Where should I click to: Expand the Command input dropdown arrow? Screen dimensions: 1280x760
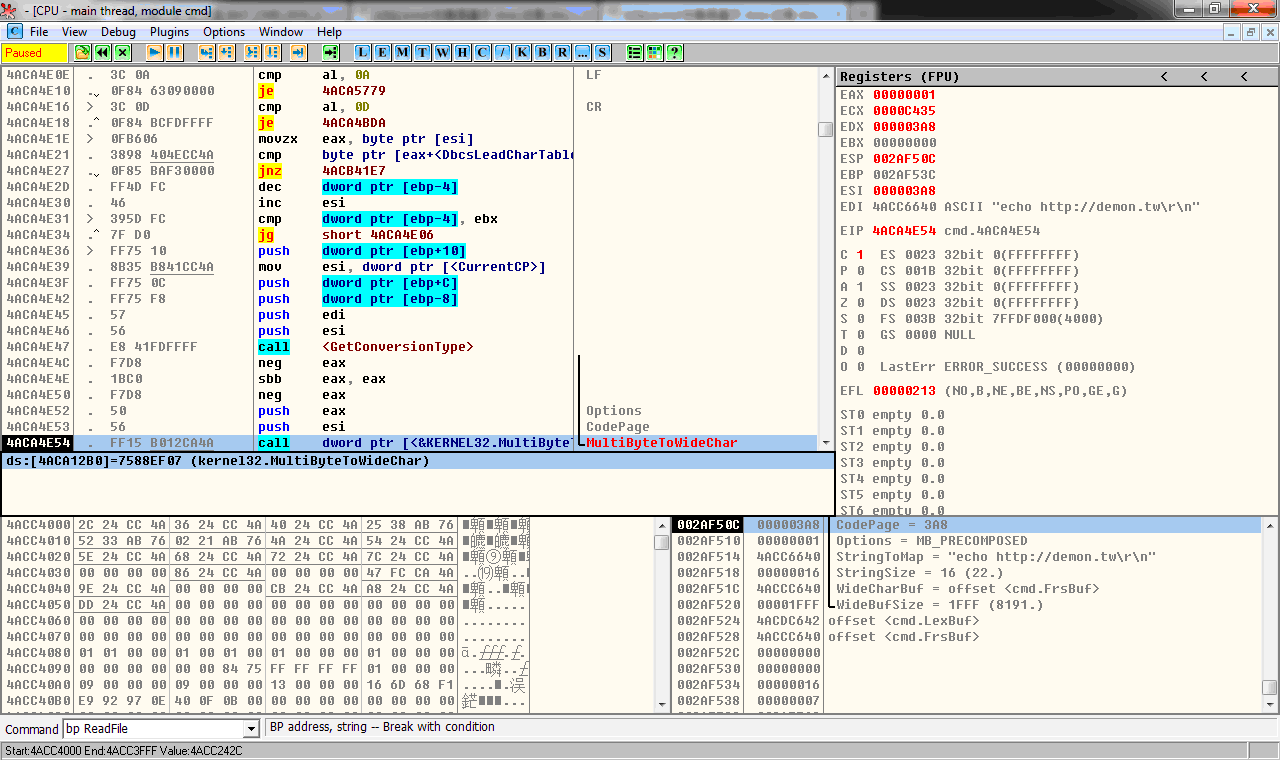point(251,729)
